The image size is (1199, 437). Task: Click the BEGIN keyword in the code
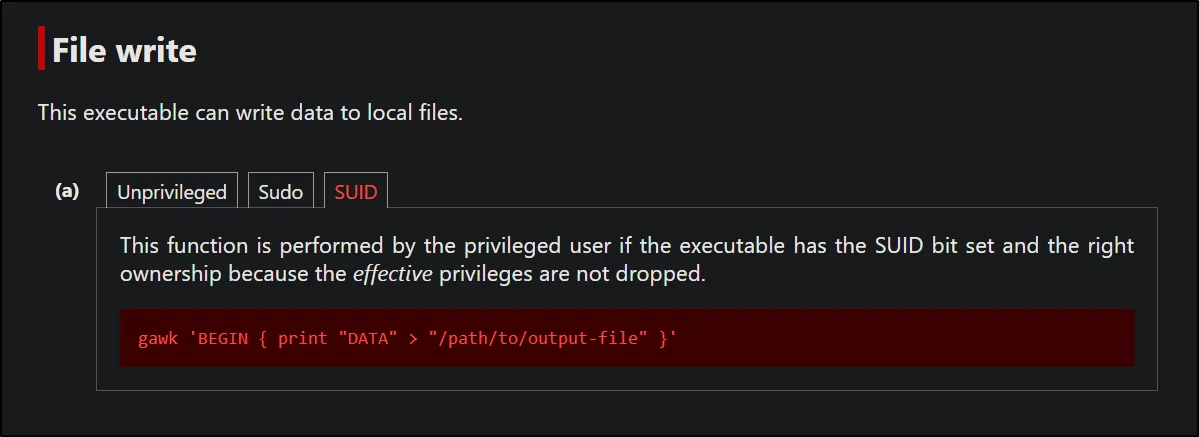tap(223, 338)
